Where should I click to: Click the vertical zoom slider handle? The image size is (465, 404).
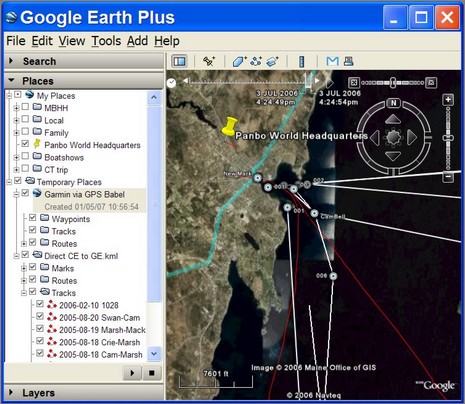448,137
